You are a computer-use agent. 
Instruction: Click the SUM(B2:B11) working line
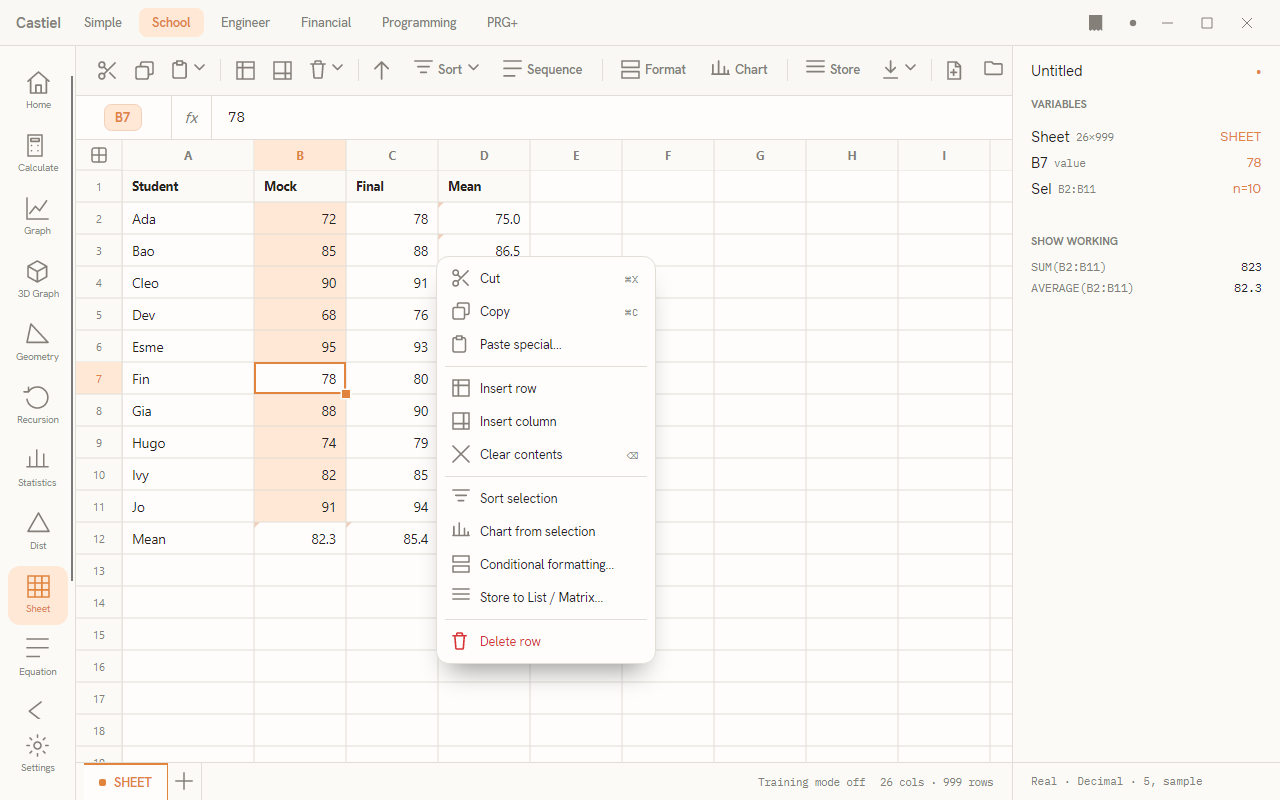[1146, 267]
